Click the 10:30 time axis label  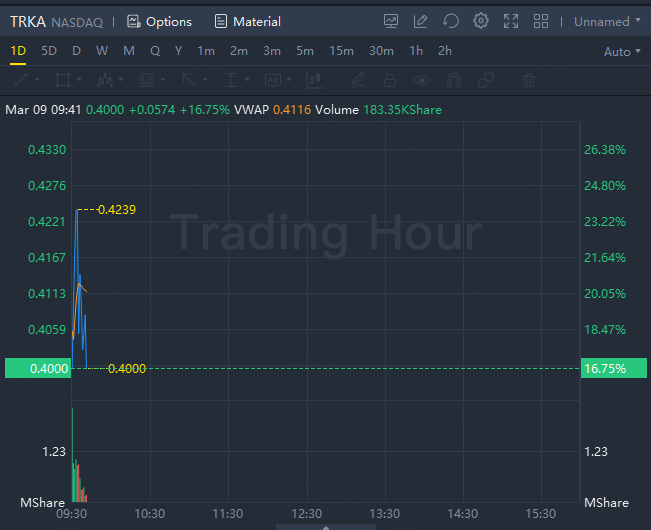coord(149,514)
